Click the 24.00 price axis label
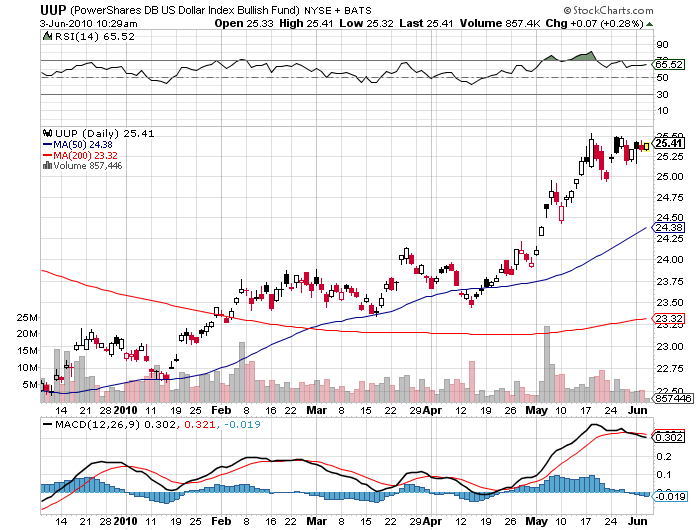Screen dimensions: 700x530 click(670, 259)
